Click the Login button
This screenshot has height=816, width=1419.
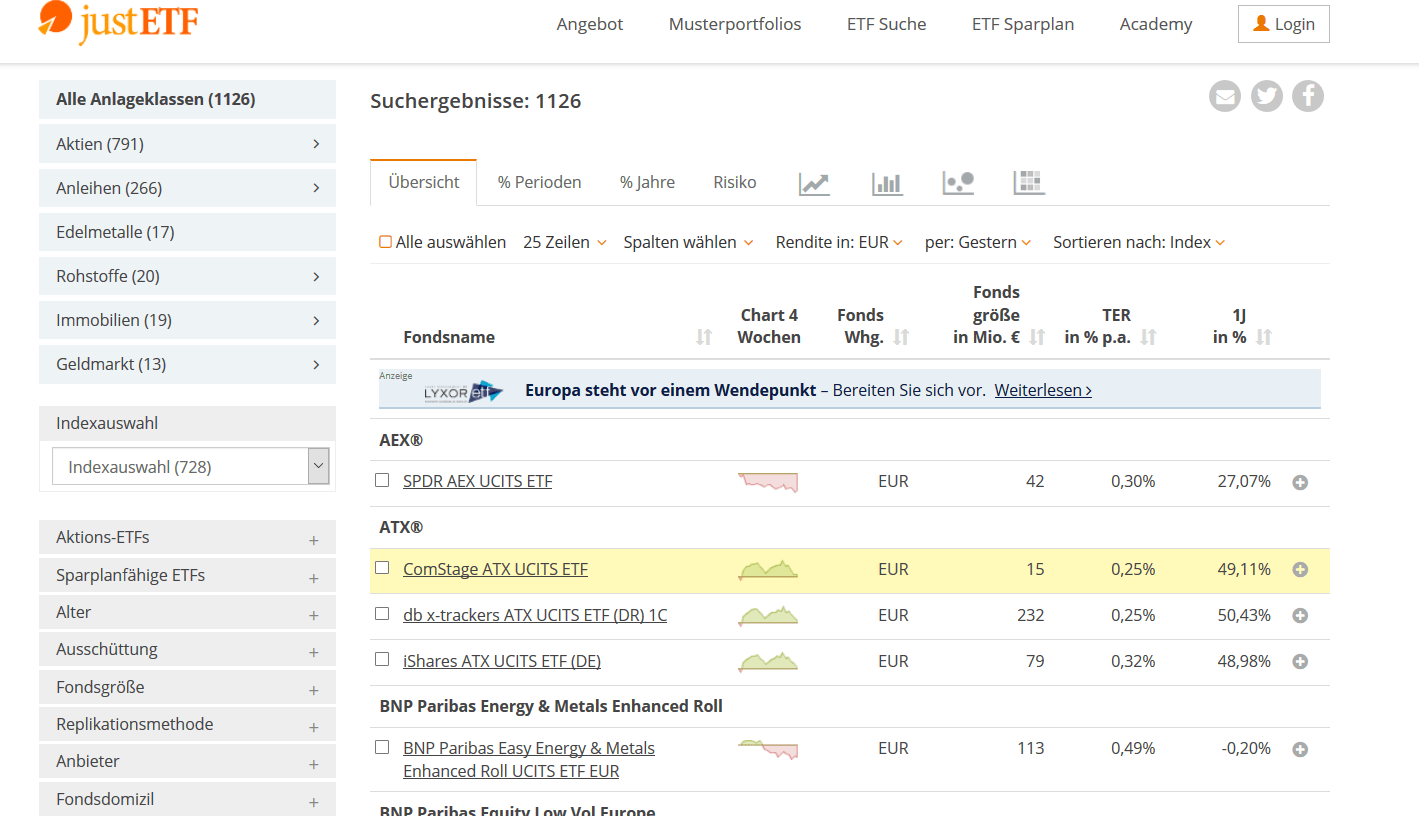[x=1284, y=24]
